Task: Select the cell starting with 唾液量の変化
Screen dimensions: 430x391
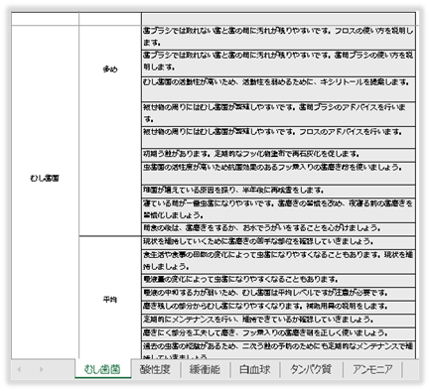Action: point(278,281)
